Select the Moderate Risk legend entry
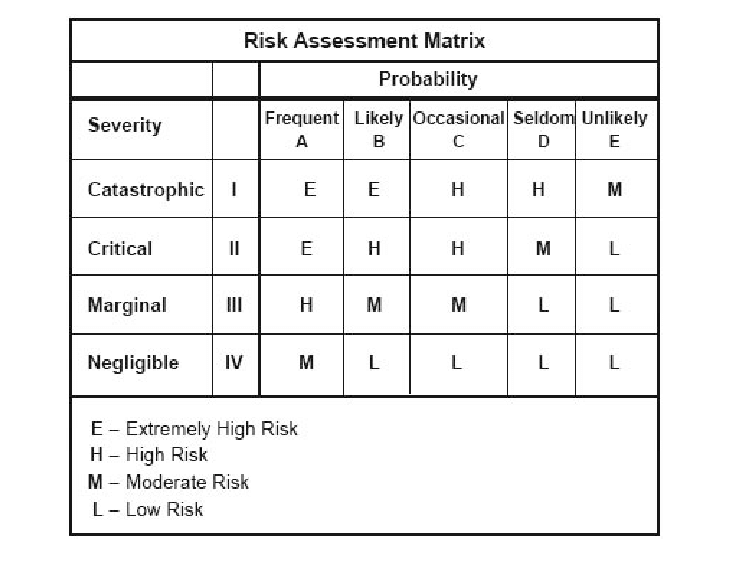 [x=168, y=482]
